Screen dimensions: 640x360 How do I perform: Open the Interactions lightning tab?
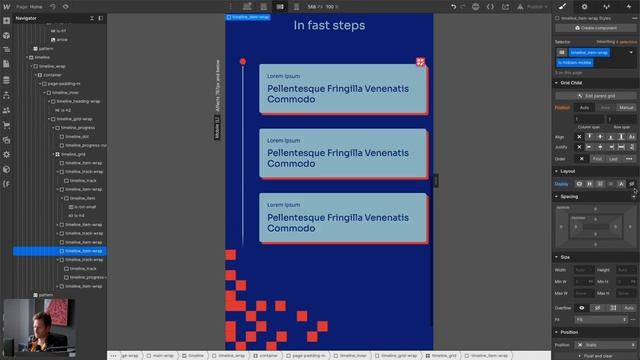(629, 7)
